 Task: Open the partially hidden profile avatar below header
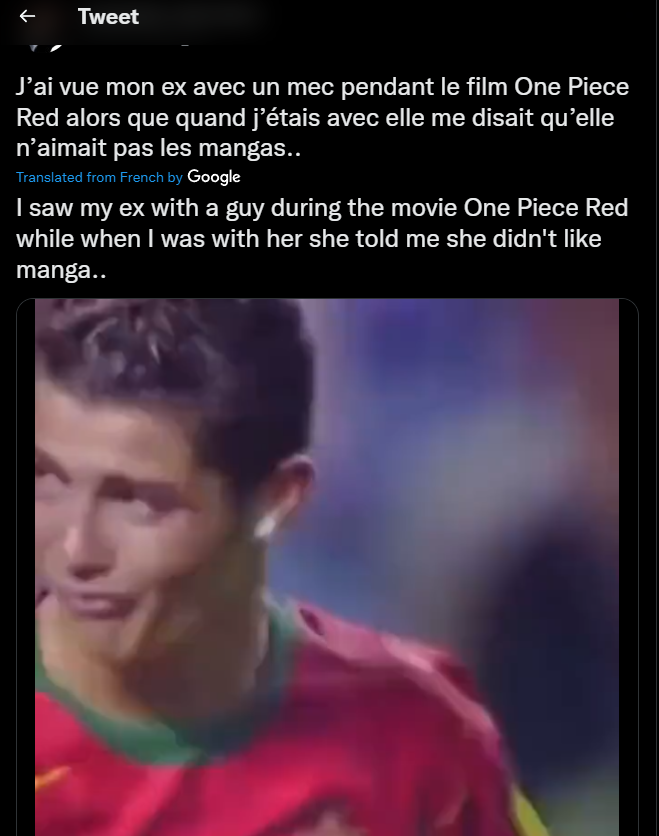pyautogui.click(x=45, y=47)
